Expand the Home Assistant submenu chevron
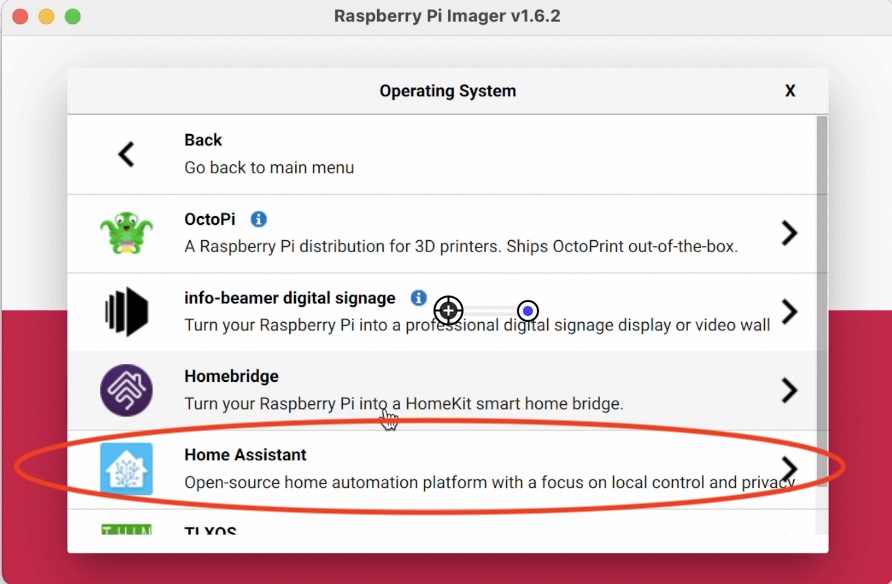 point(789,469)
